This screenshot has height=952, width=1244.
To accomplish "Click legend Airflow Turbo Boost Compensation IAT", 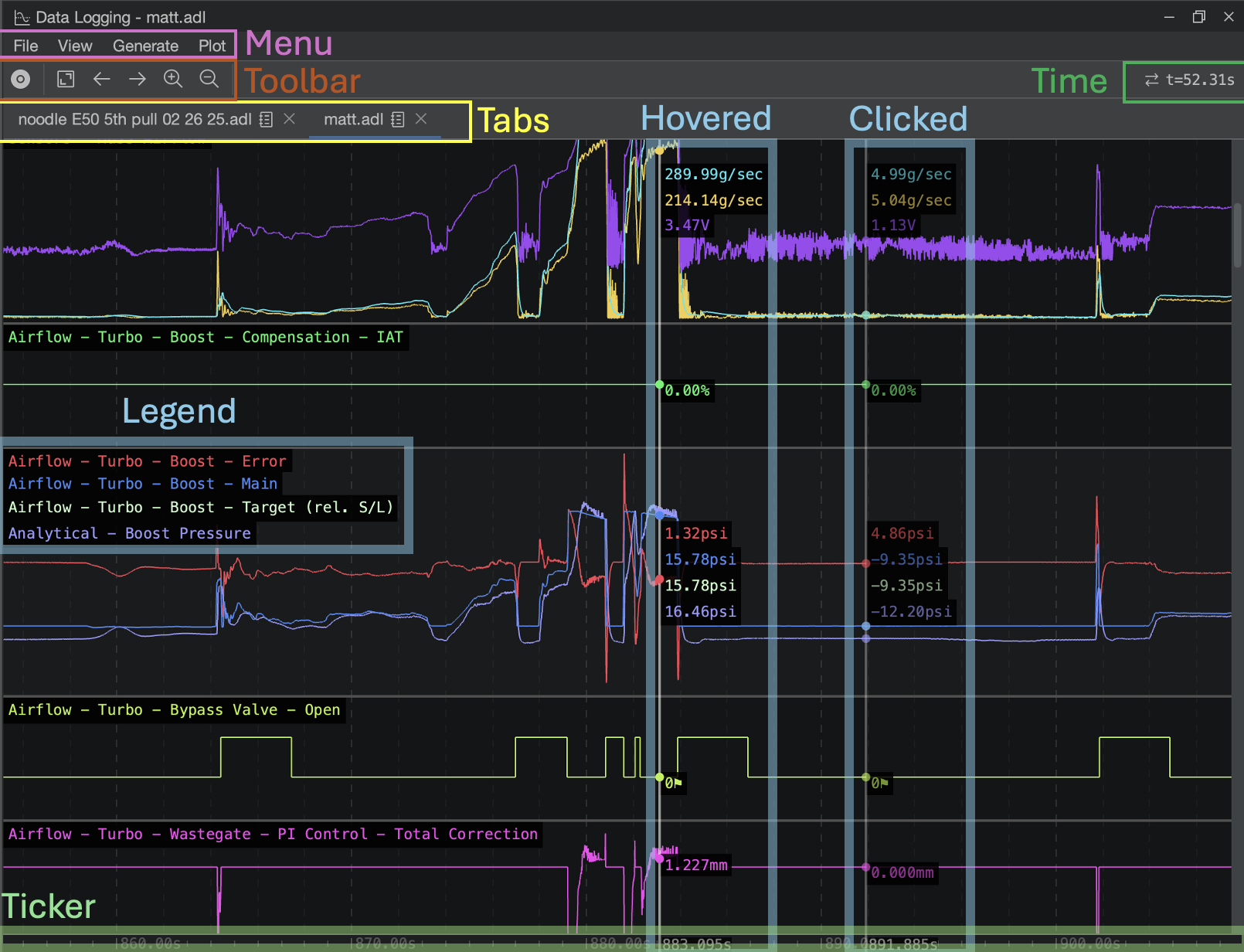I will 206,337.
